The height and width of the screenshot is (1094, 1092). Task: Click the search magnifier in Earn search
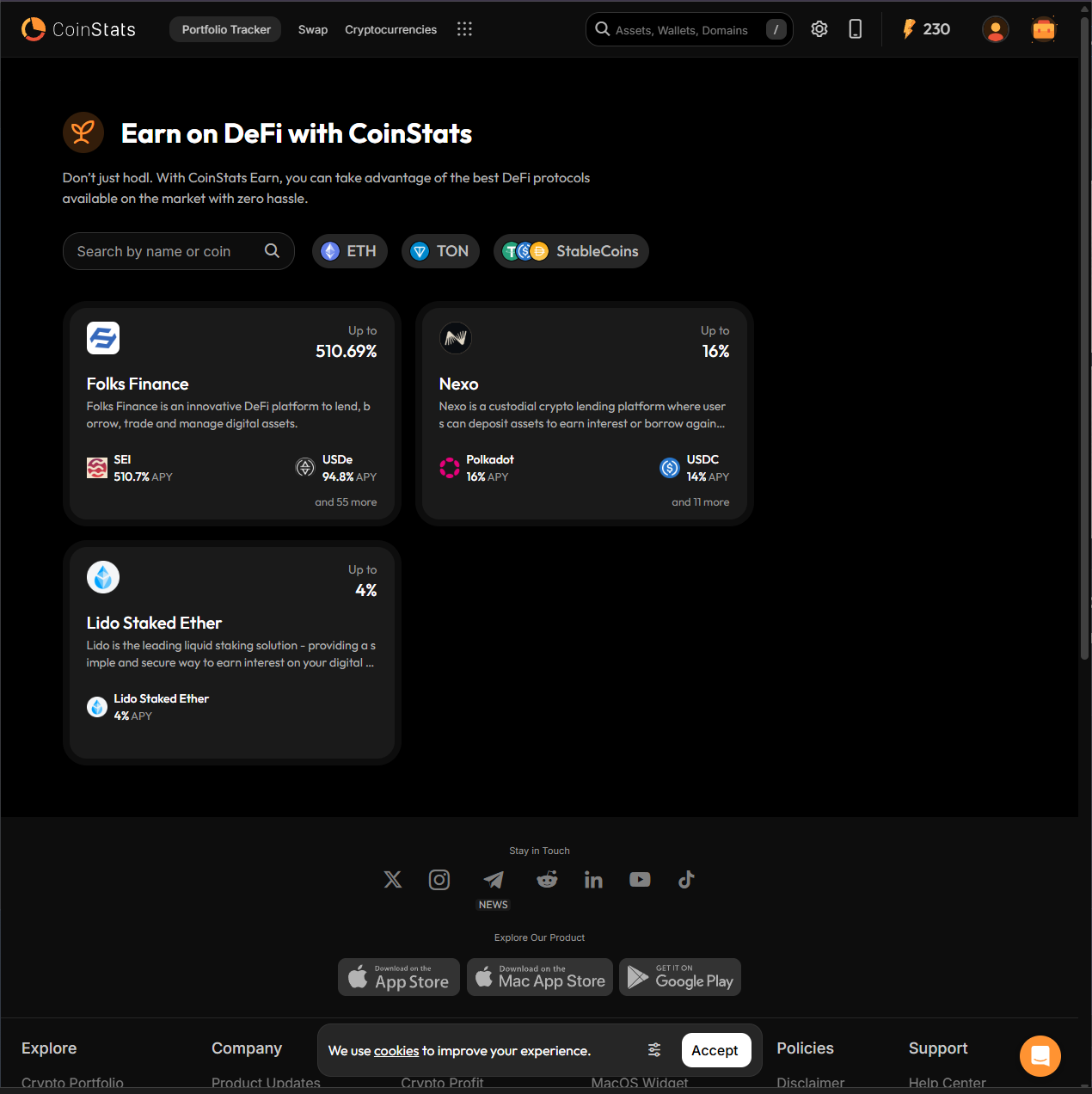pyautogui.click(x=272, y=251)
